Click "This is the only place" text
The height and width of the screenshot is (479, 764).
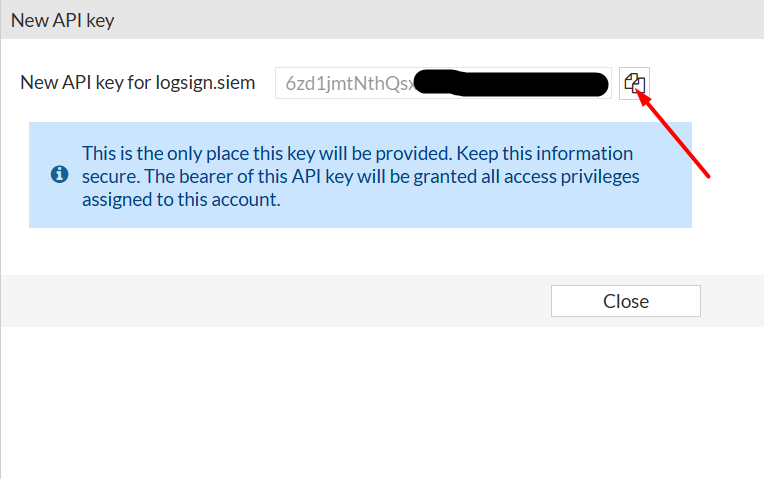pos(165,153)
